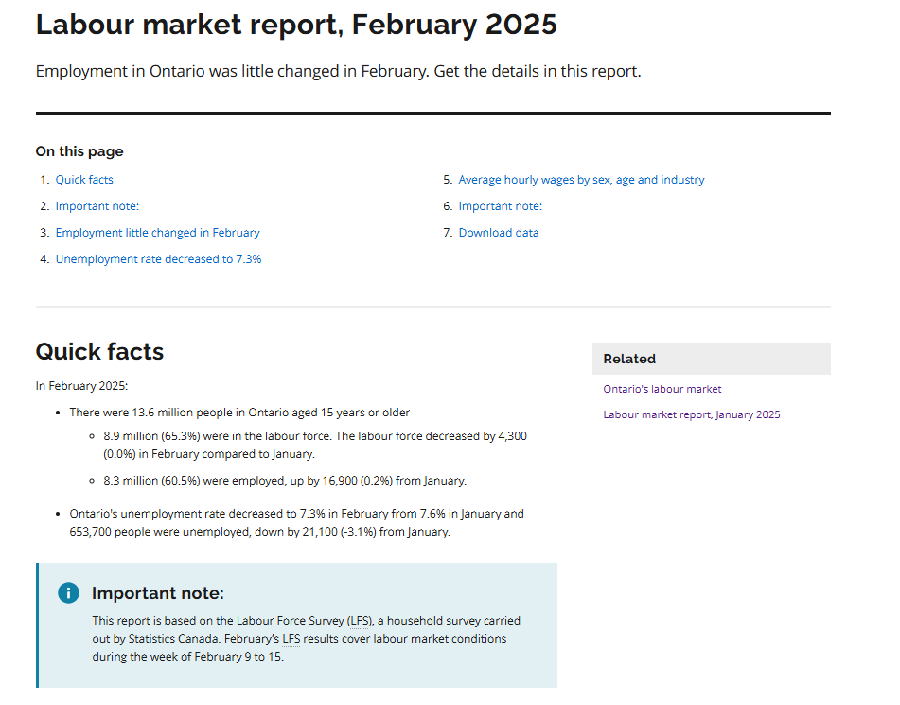Jump to Important note, second contents item
900x705 pixels.
coord(97,206)
